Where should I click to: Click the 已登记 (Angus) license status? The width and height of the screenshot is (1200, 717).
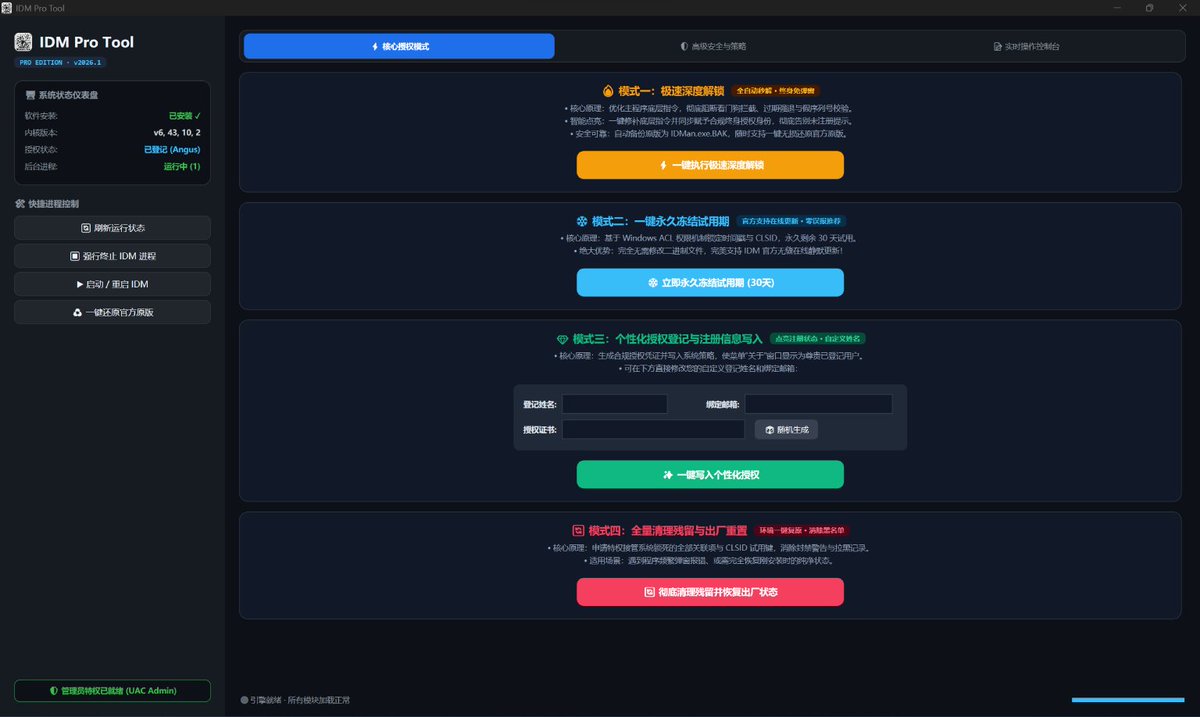tap(172, 150)
